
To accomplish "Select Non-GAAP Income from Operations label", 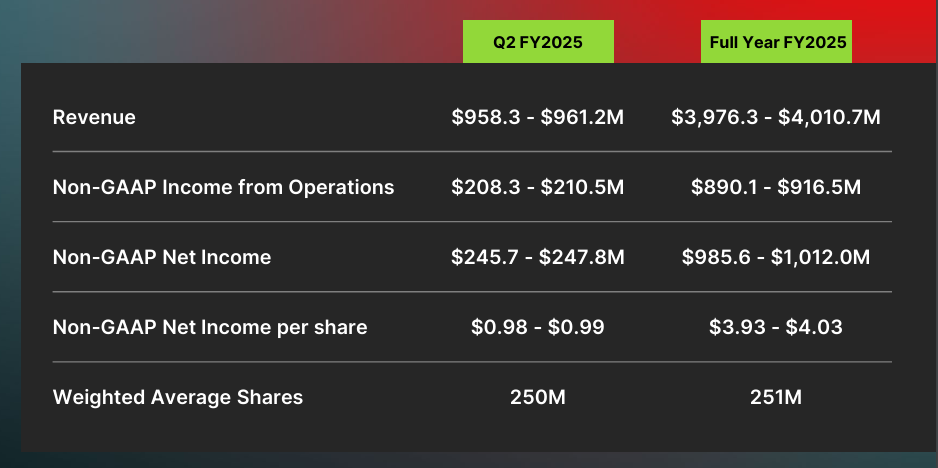I will (x=223, y=187).
